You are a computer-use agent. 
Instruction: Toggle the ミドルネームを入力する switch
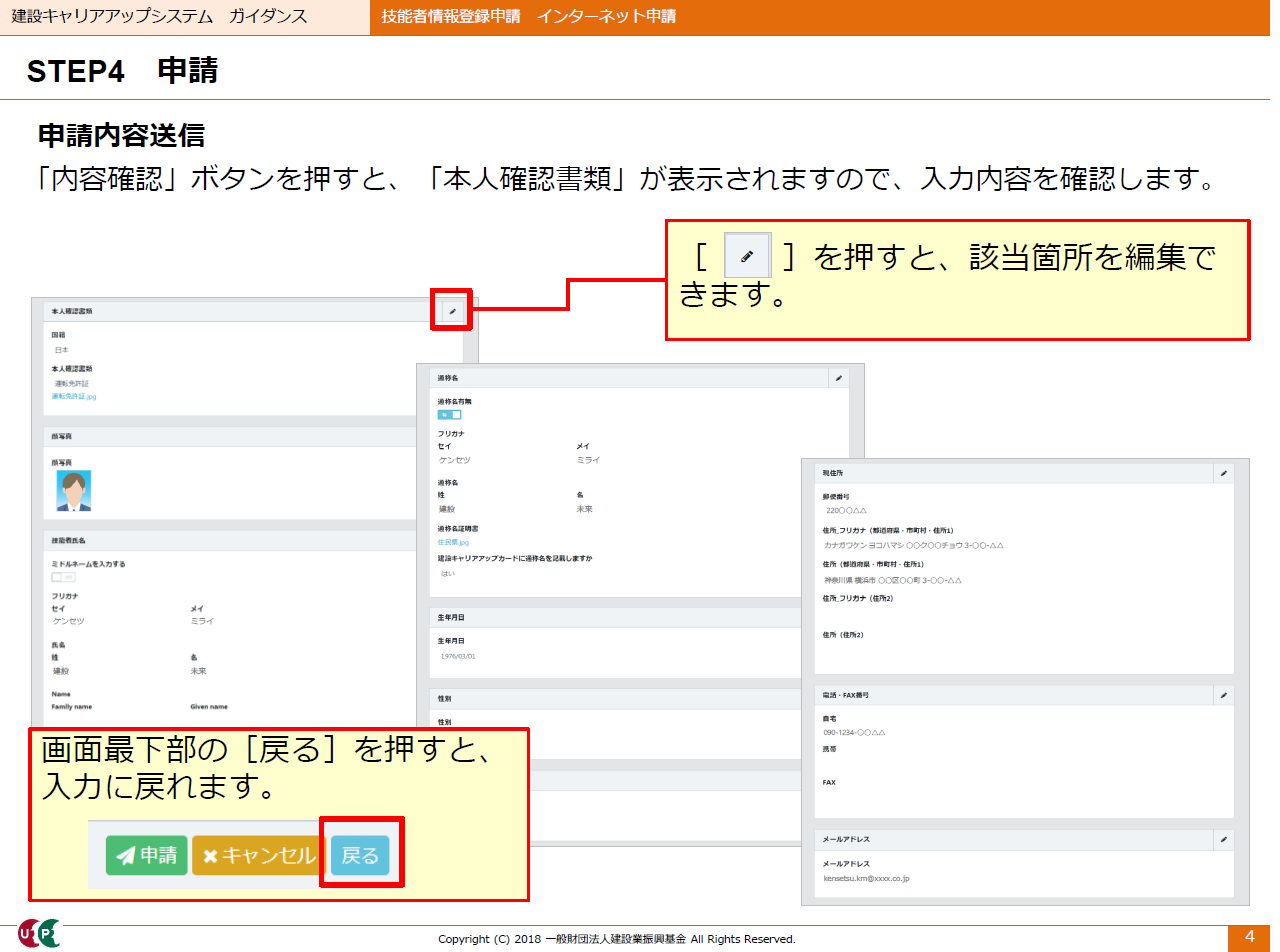click(63, 577)
